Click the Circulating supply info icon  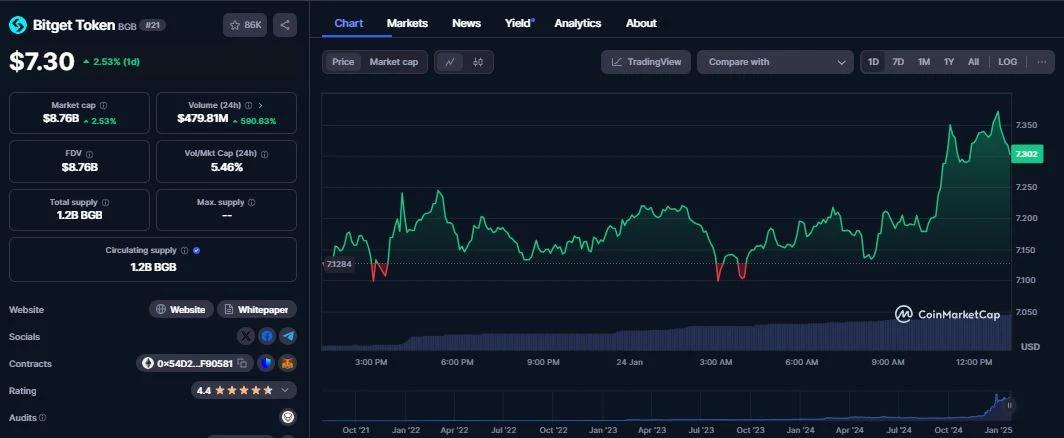click(185, 251)
